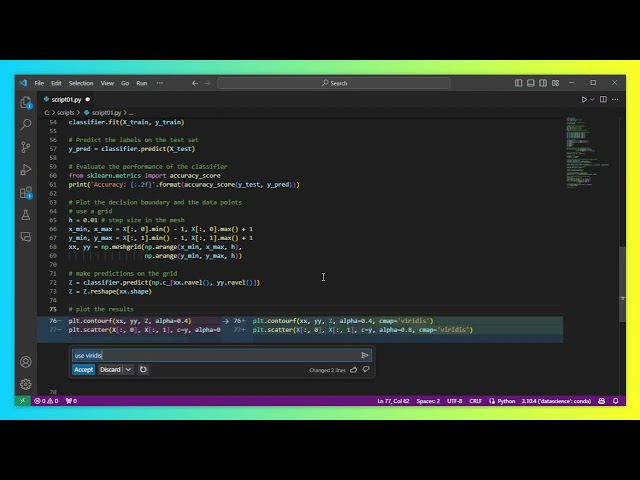Expand the run options dropdown arrow
Viewport: 640px width, 480px height.
592,100
